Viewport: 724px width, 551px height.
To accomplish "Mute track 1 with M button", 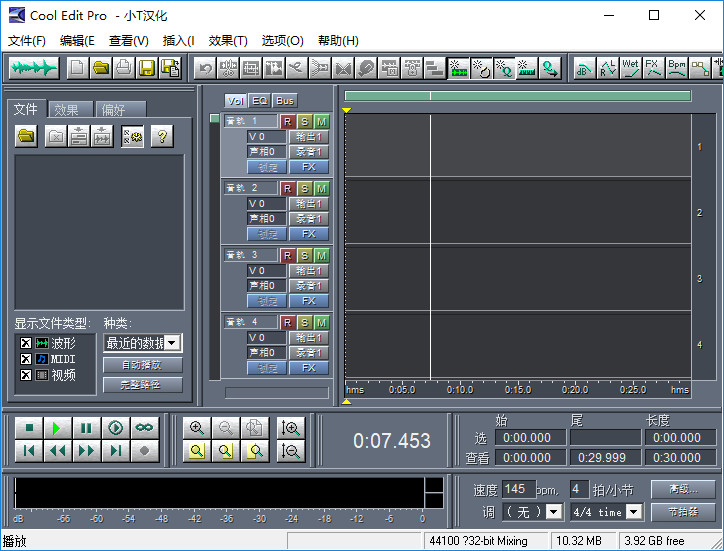I will click(x=321, y=121).
